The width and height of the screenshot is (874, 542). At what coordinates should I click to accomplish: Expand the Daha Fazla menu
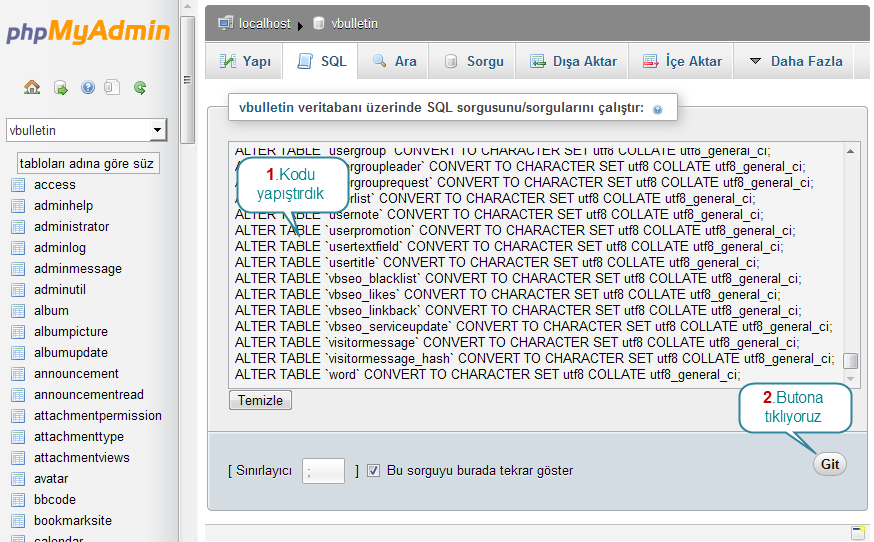pyautogui.click(x=796, y=61)
